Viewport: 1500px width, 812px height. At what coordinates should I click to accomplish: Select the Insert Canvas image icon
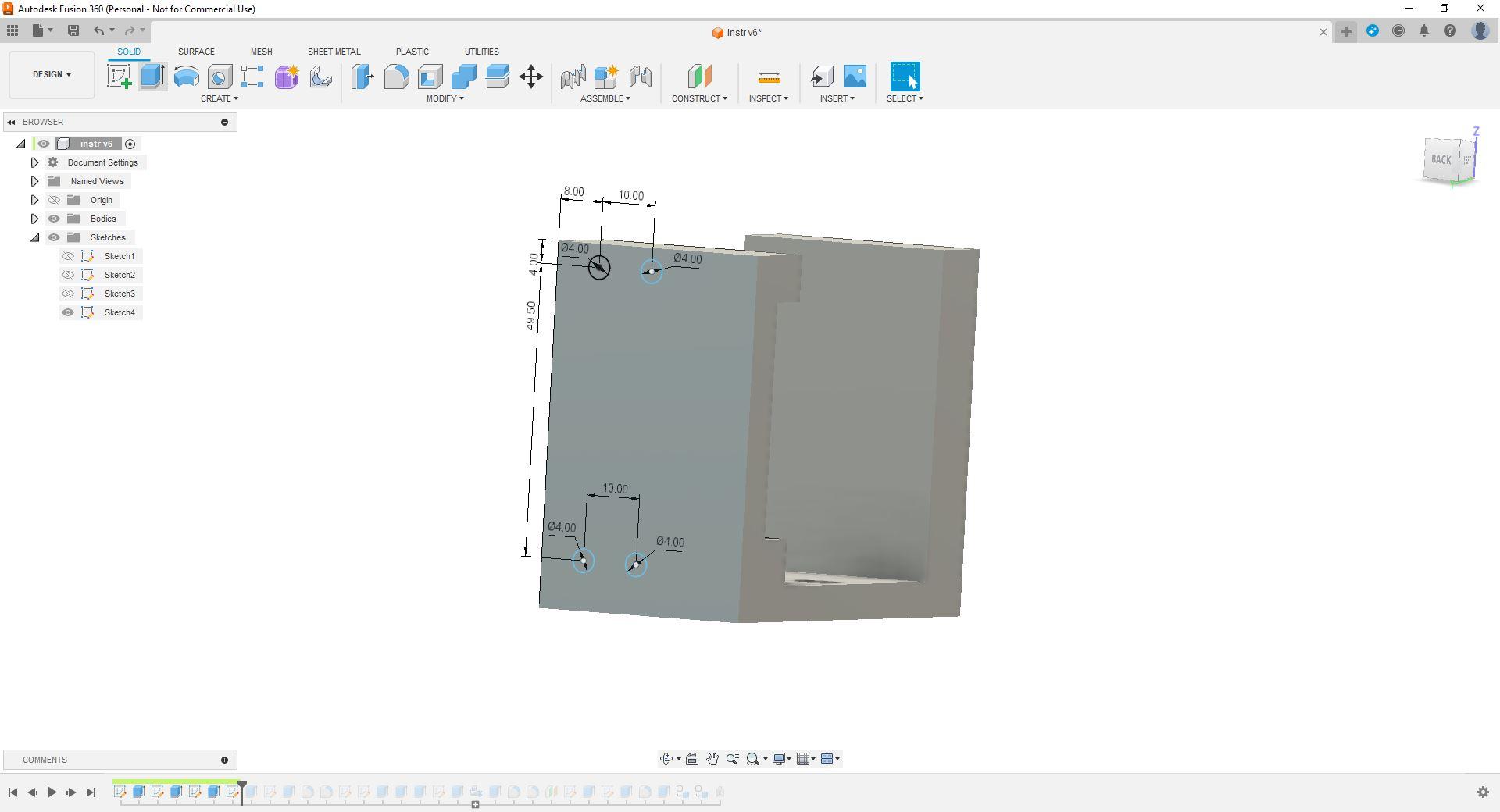pyautogui.click(x=855, y=77)
